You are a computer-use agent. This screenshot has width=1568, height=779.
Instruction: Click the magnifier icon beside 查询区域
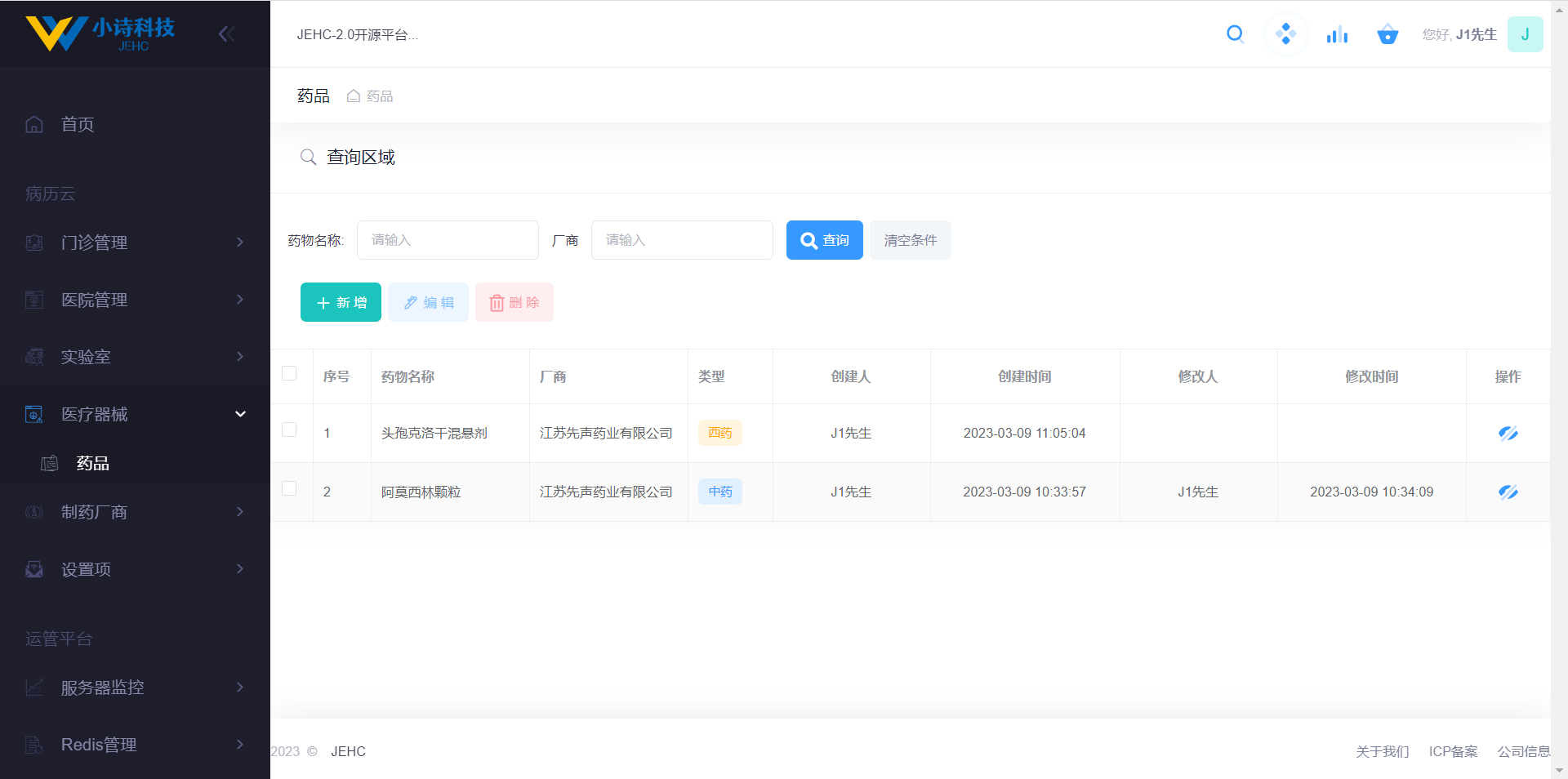308,157
